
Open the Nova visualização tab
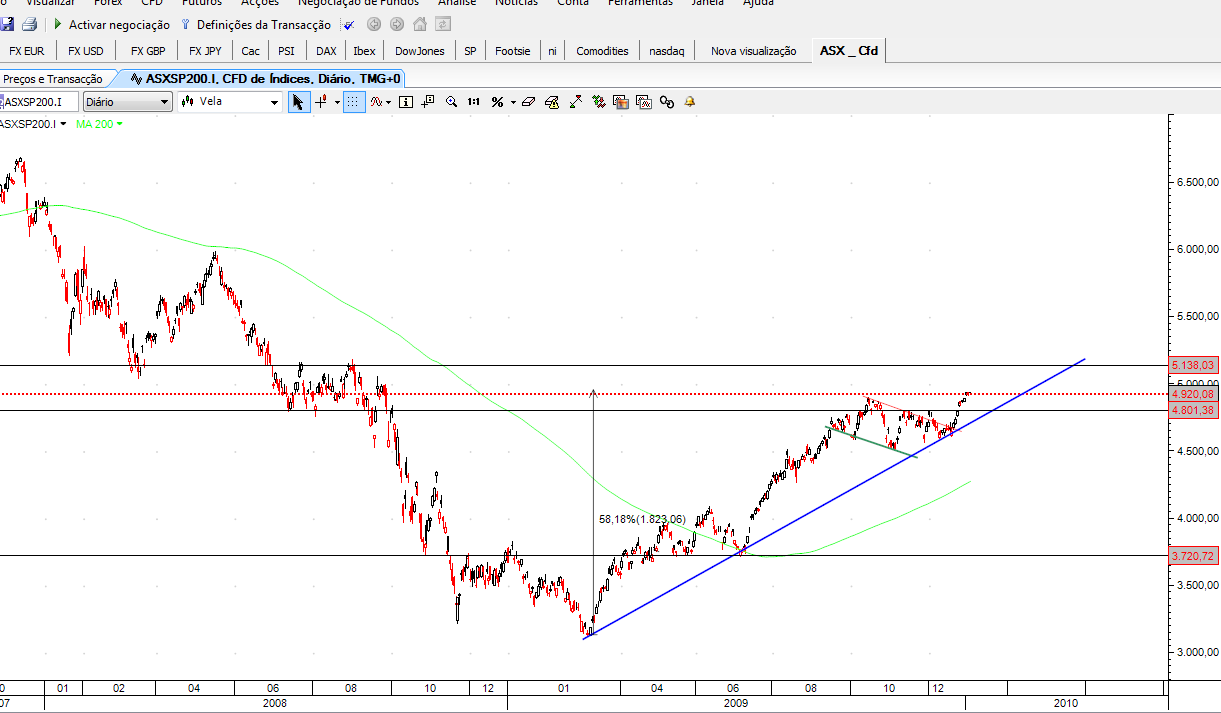click(754, 51)
